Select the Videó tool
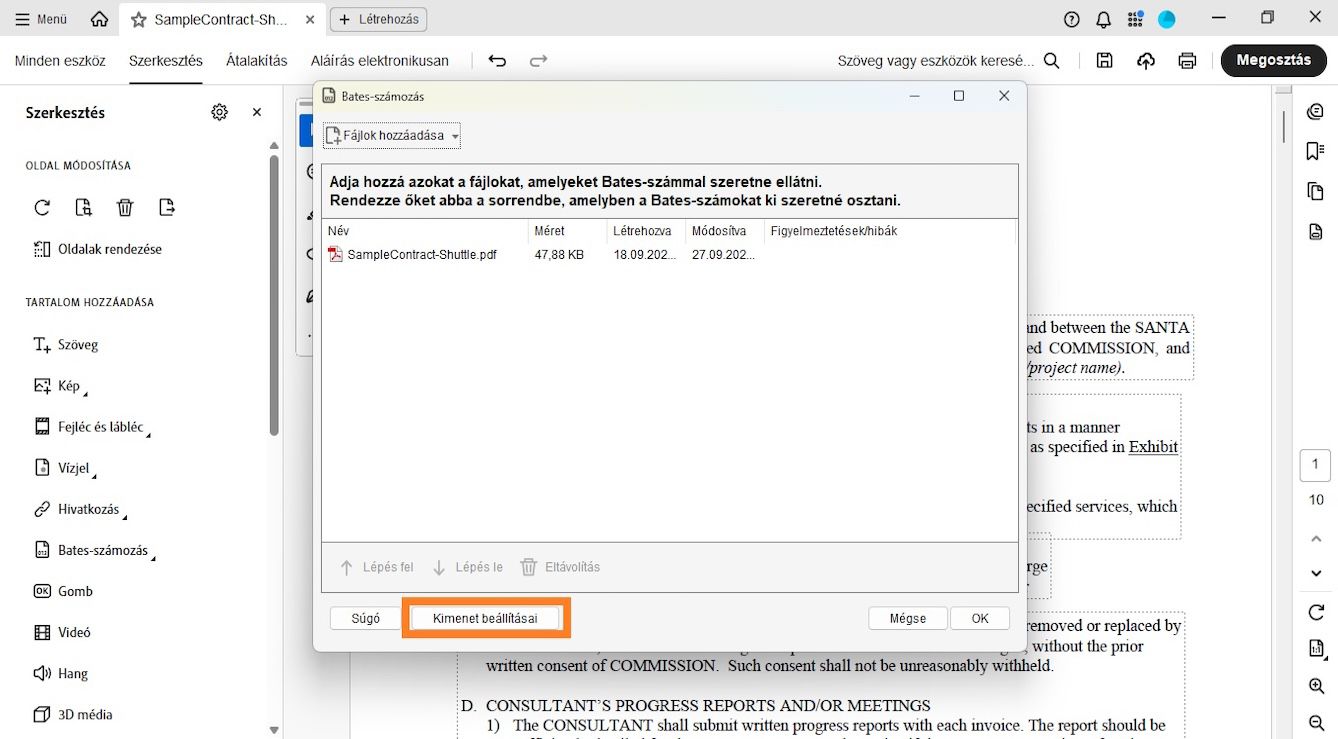The image size is (1338, 739). [x=62, y=632]
